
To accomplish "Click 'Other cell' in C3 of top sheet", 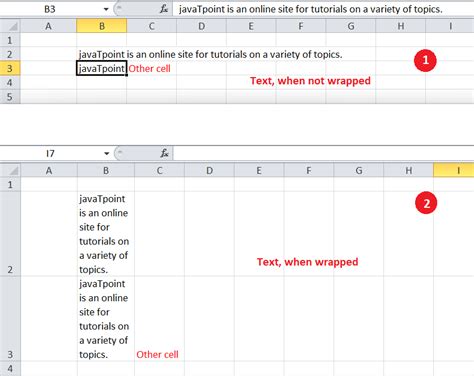I will tap(149, 69).
